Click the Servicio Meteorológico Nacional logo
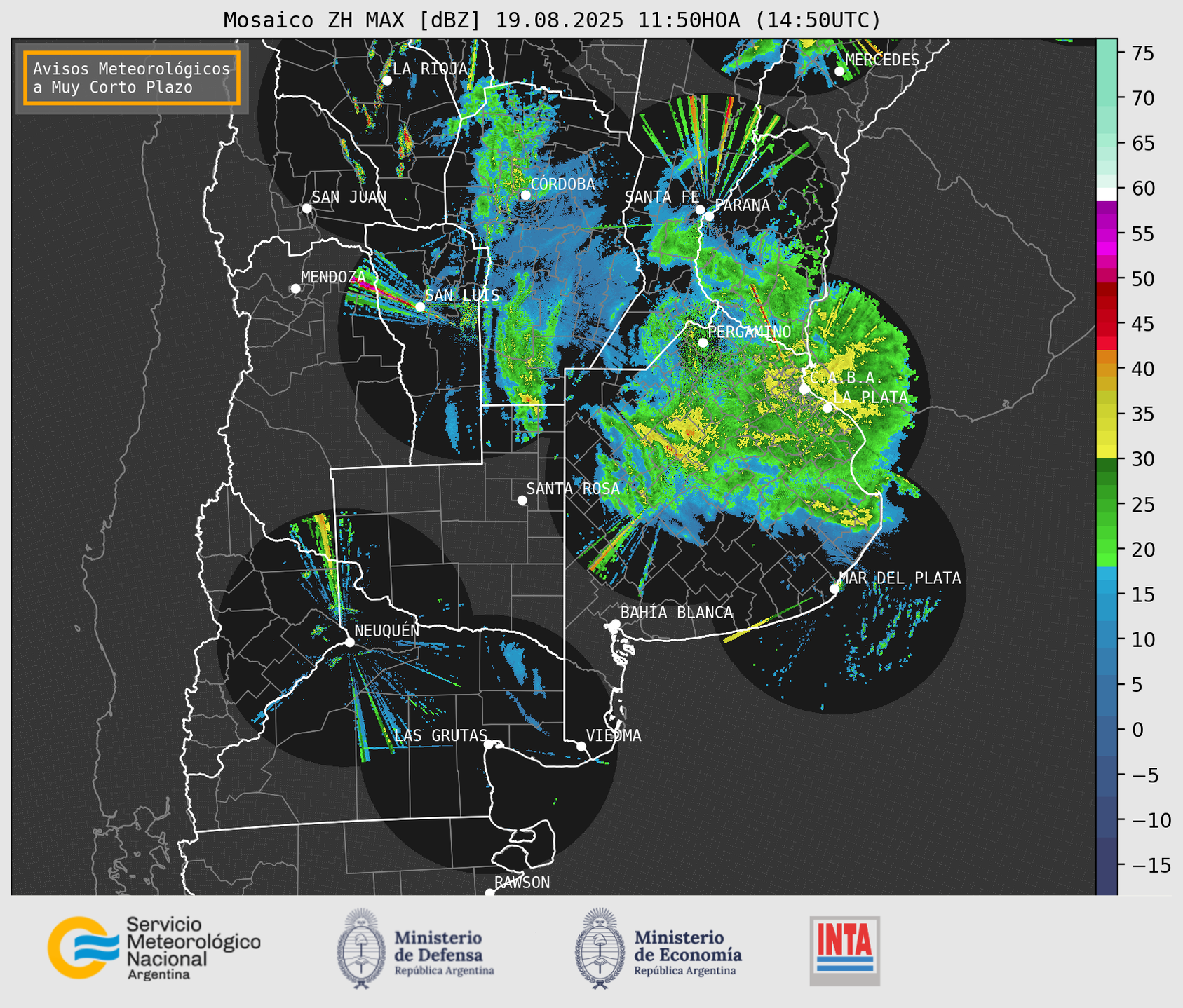The width and height of the screenshot is (1183, 1008). [x=154, y=948]
